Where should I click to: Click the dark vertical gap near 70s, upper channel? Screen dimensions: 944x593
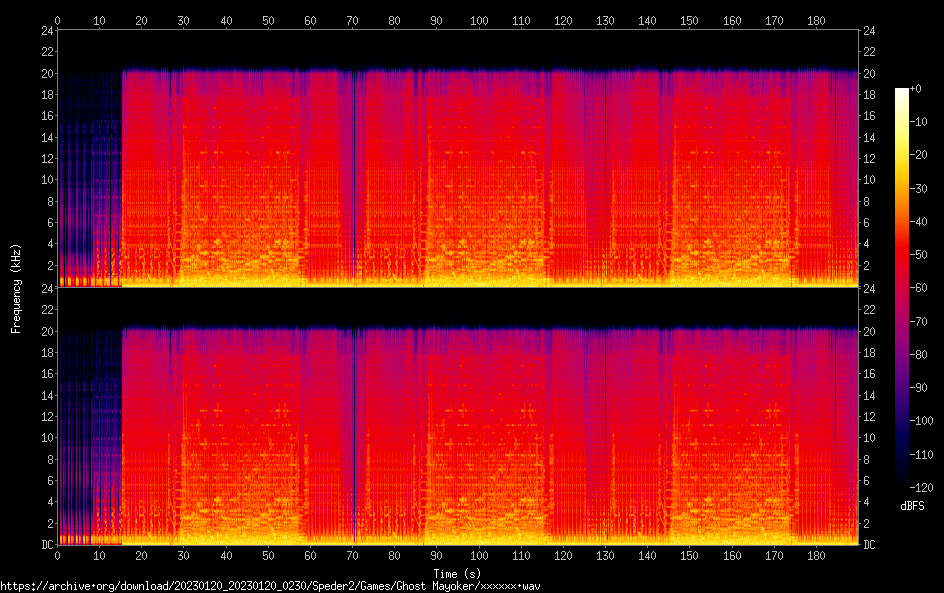click(354, 180)
